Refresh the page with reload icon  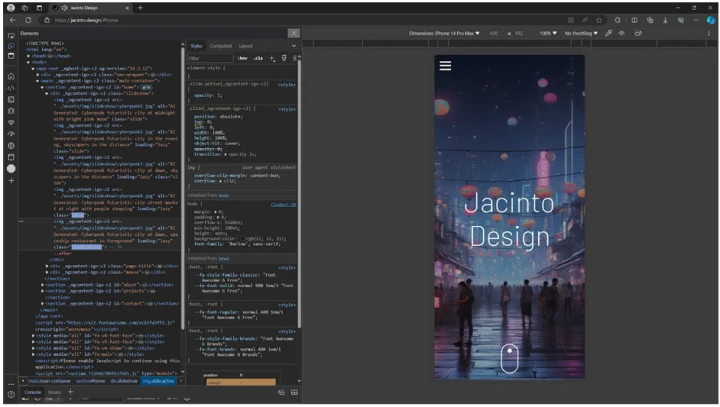pyautogui.click(x=28, y=20)
